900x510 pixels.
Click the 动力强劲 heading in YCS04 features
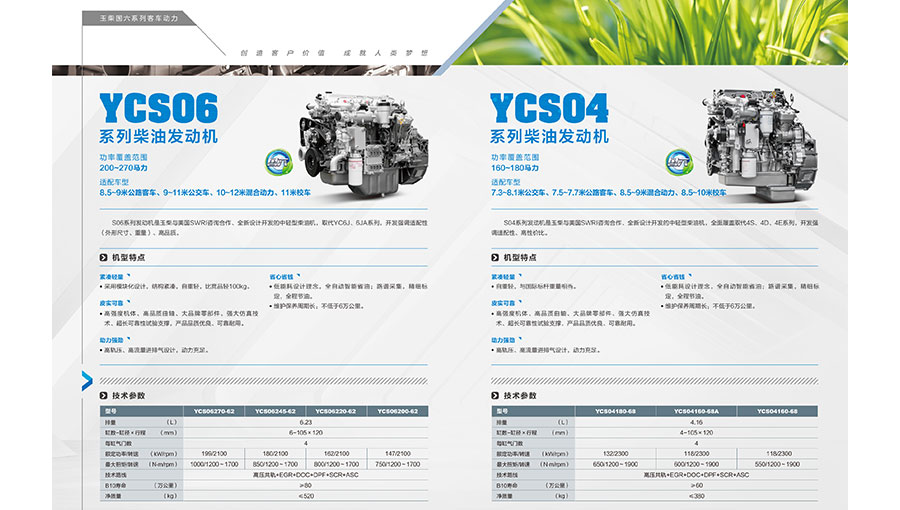tap(503, 340)
